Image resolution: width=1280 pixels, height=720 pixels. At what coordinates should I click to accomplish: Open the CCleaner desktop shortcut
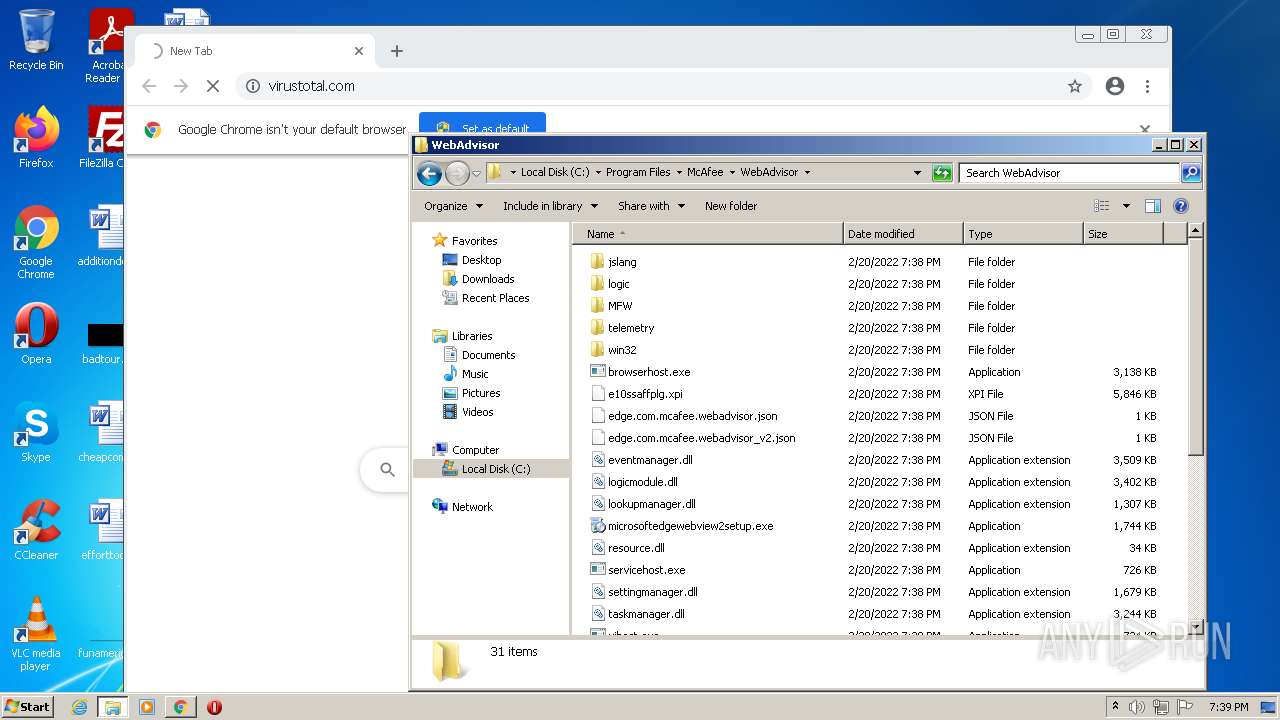point(36,530)
